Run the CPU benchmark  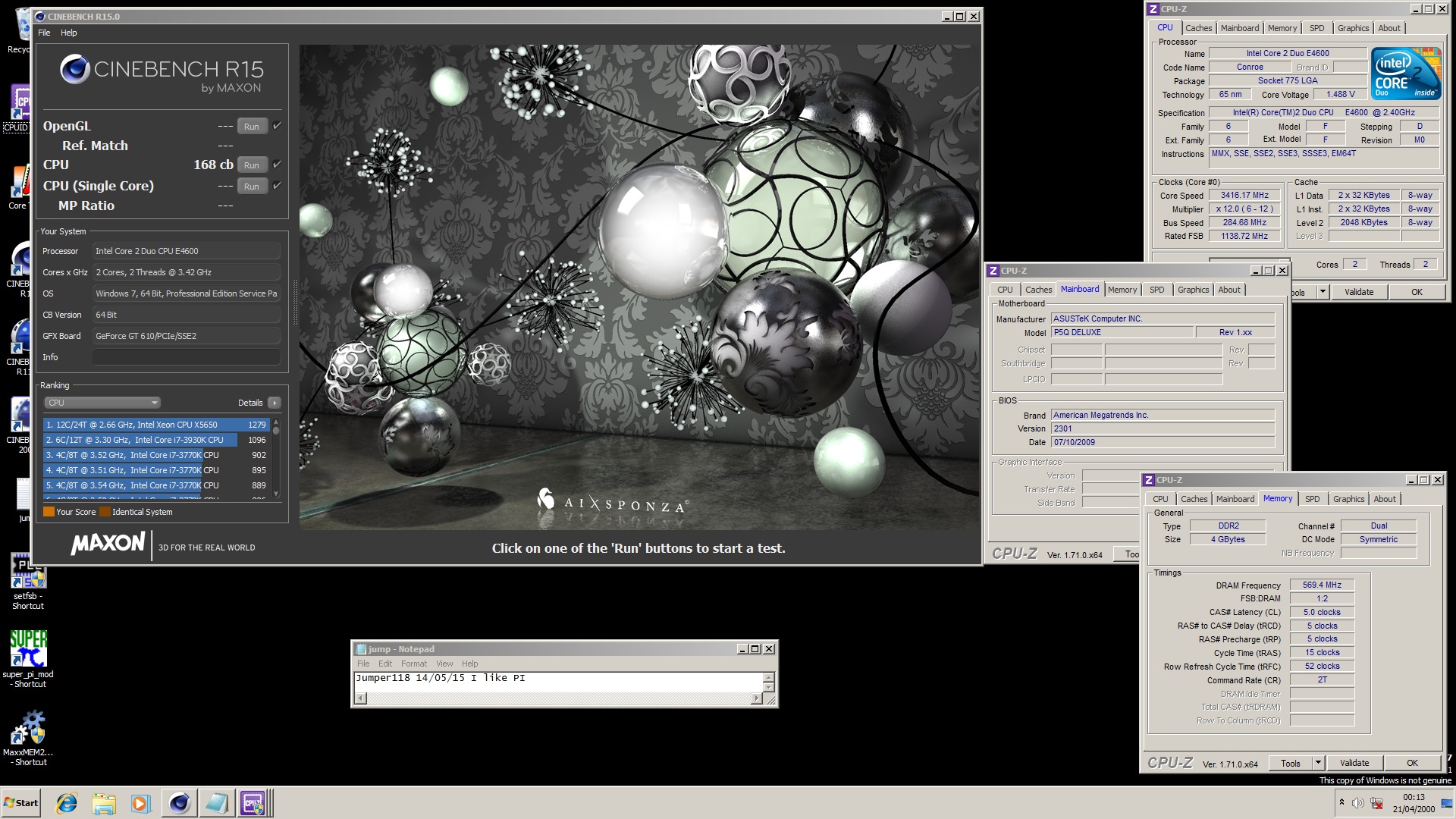252,165
